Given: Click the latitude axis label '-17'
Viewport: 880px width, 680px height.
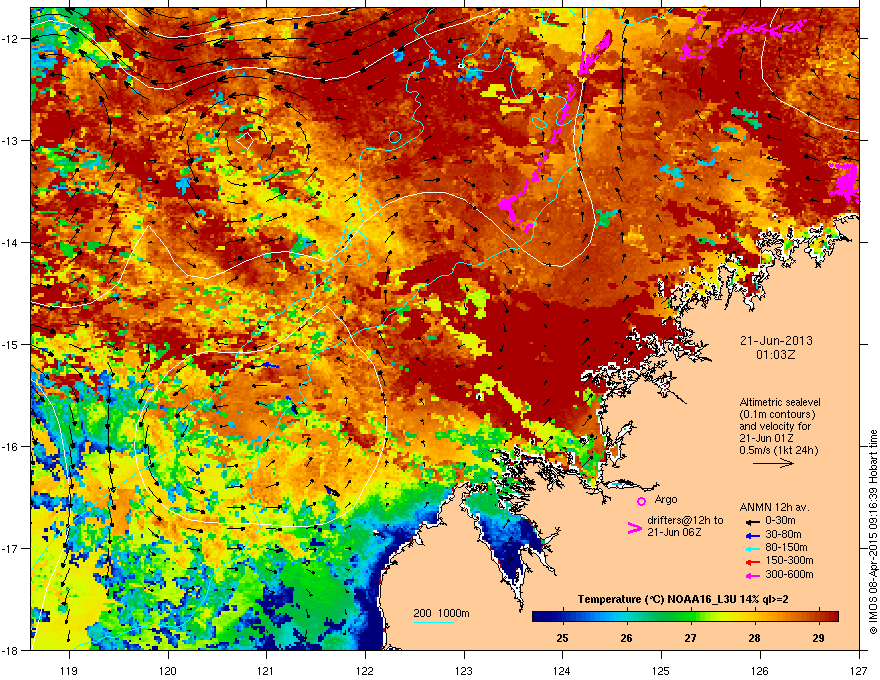Looking at the screenshot, I should pos(10,548).
